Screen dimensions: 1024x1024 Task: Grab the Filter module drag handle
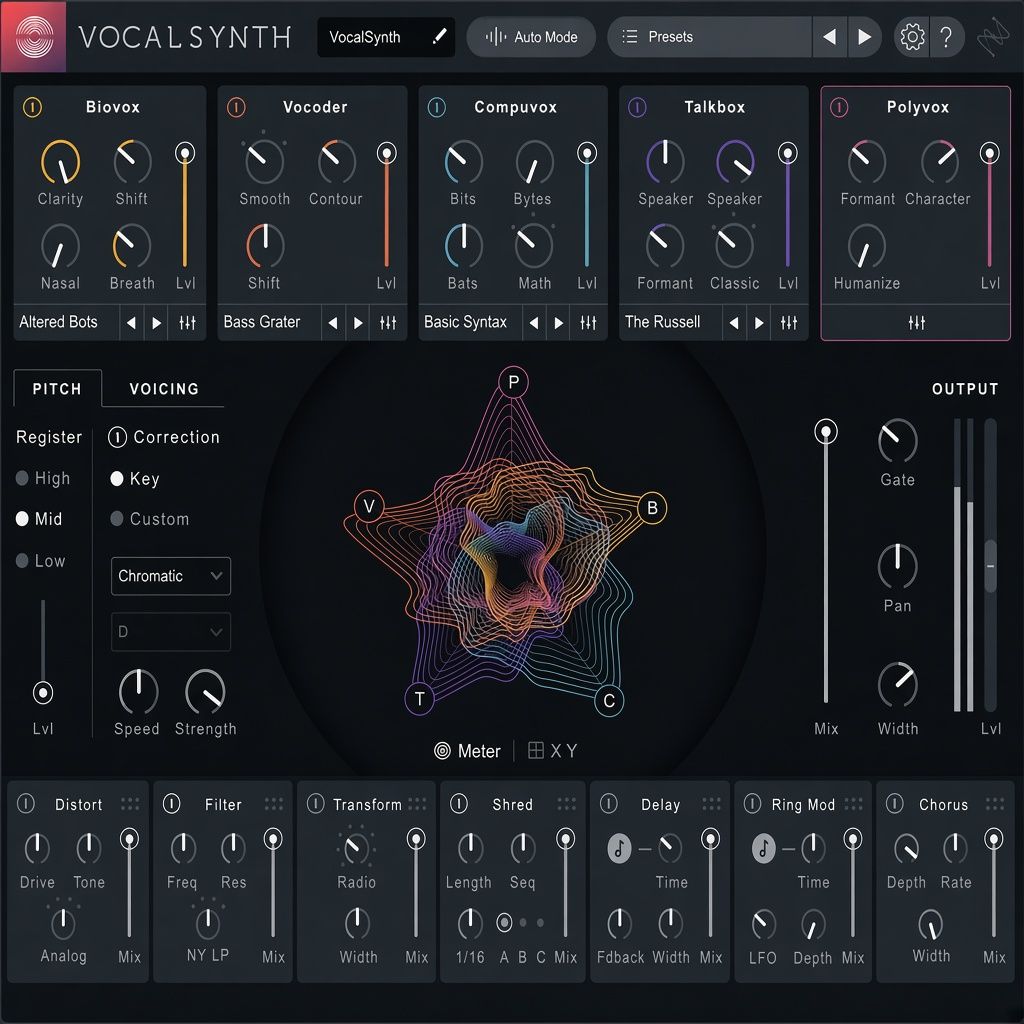click(x=274, y=804)
